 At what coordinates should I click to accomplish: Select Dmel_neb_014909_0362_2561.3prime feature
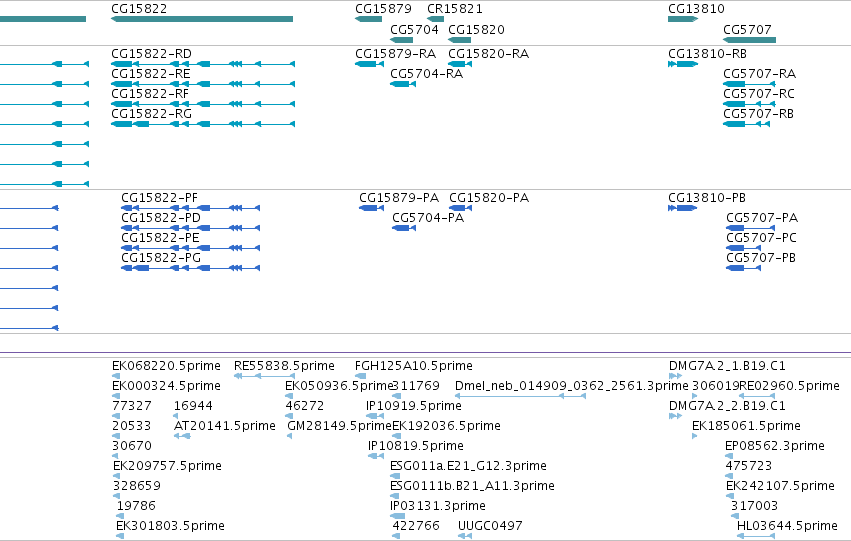(520, 396)
